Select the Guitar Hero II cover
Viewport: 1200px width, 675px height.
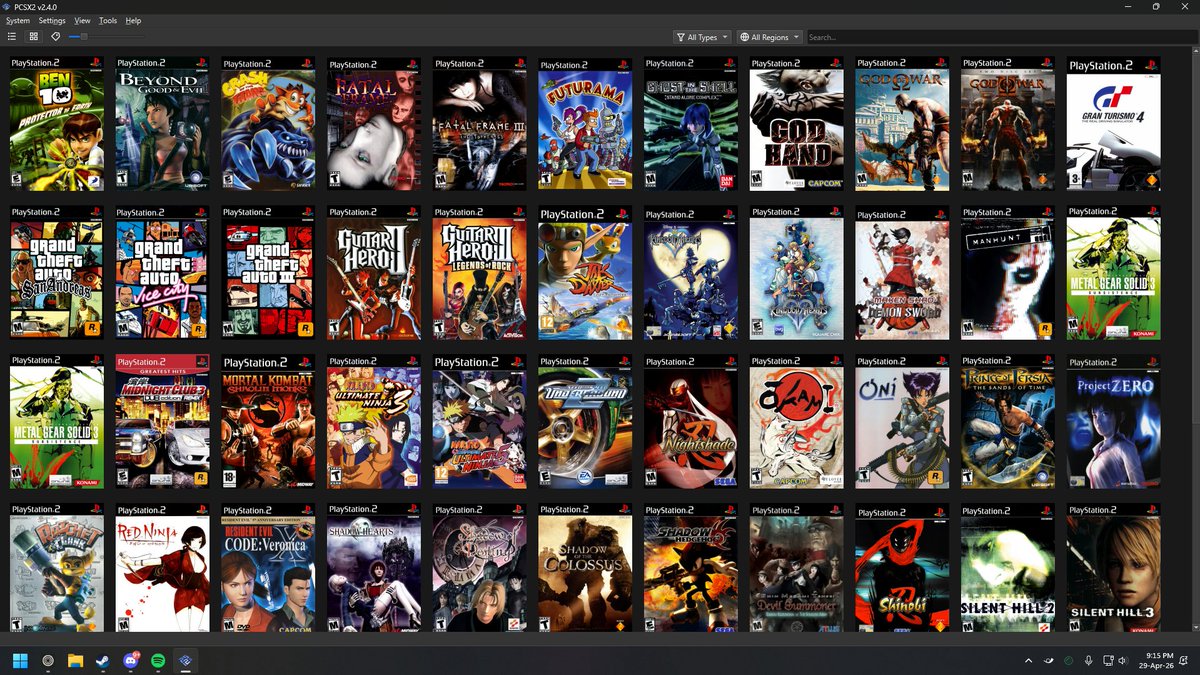pos(374,273)
